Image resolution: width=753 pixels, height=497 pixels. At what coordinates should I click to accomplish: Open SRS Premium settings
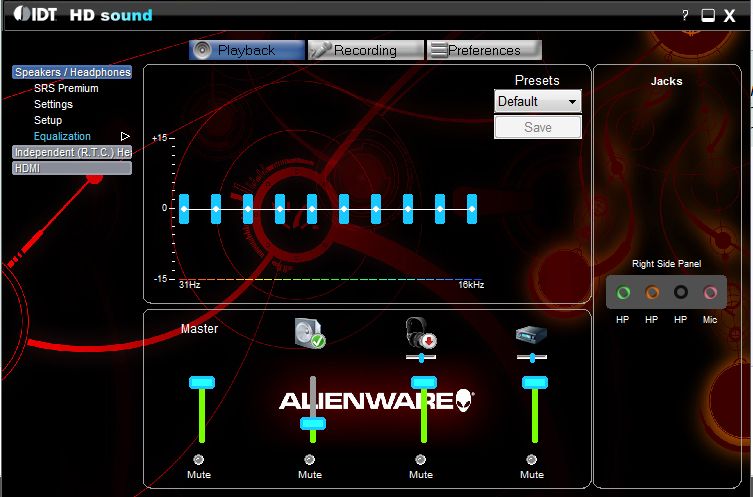tap(66, 88)
